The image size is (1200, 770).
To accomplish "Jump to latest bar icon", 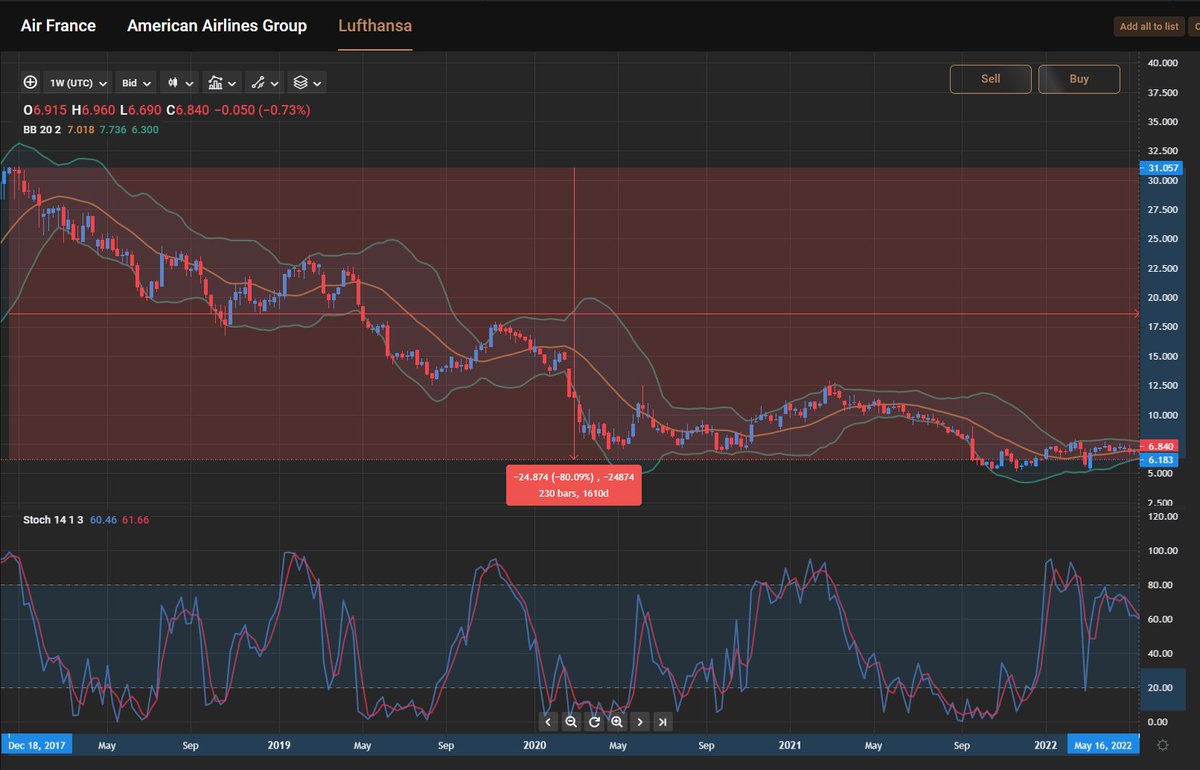I will click(x=663, y=721).
